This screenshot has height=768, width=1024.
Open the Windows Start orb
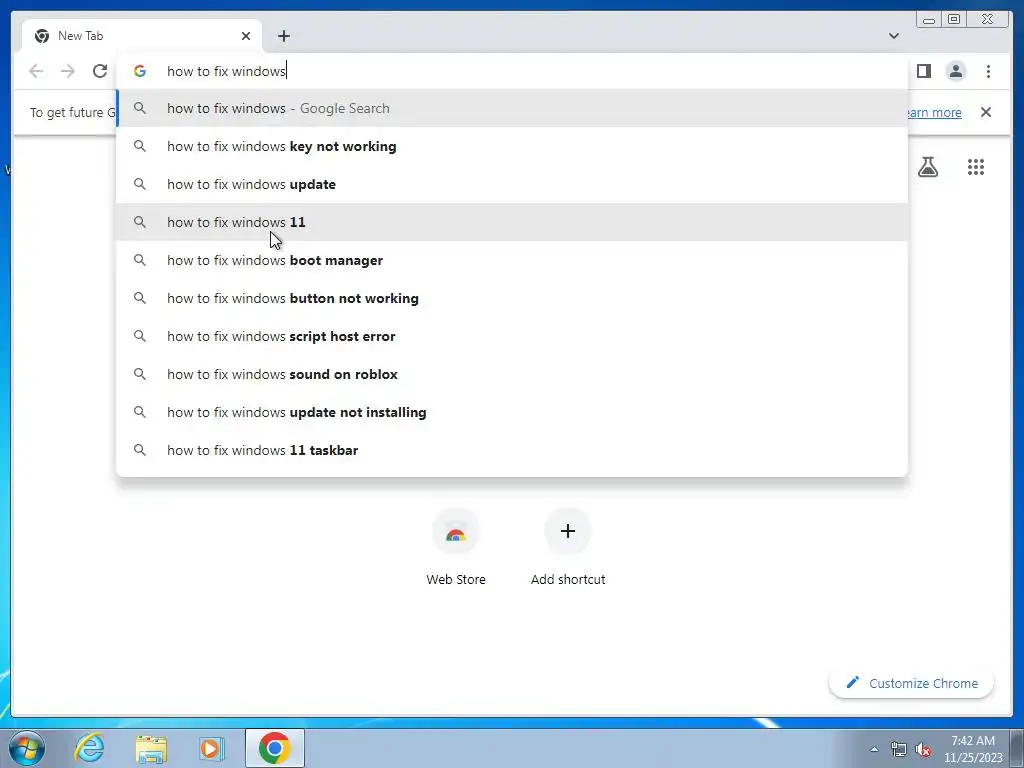[x=27, y=748]
